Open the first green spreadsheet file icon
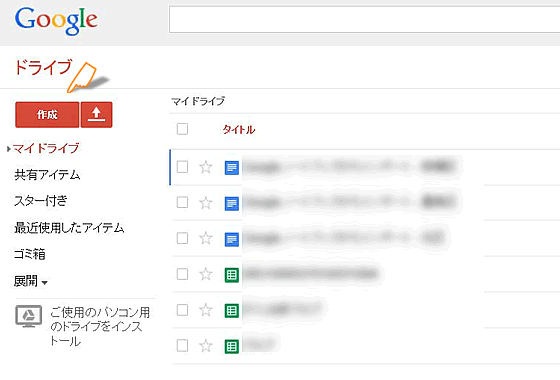Viewport: 560px width, 380px height. 232,275
